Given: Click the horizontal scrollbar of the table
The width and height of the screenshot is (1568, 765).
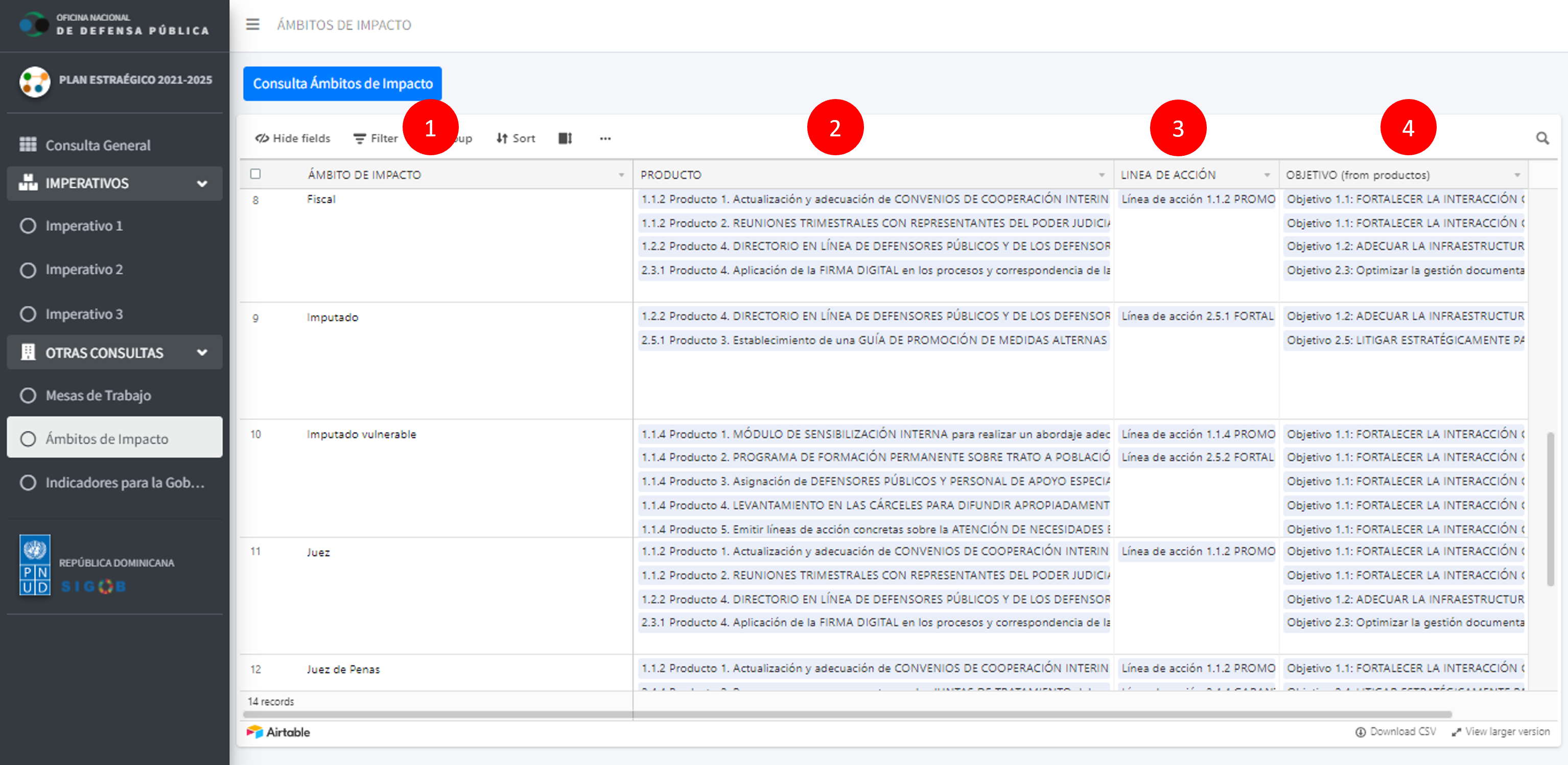Looking at the screenshot, I should point(847,714).
